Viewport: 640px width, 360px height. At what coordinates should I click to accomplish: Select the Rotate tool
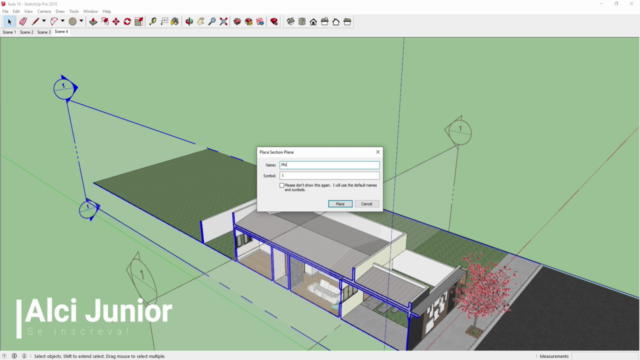tap(127, 22)
